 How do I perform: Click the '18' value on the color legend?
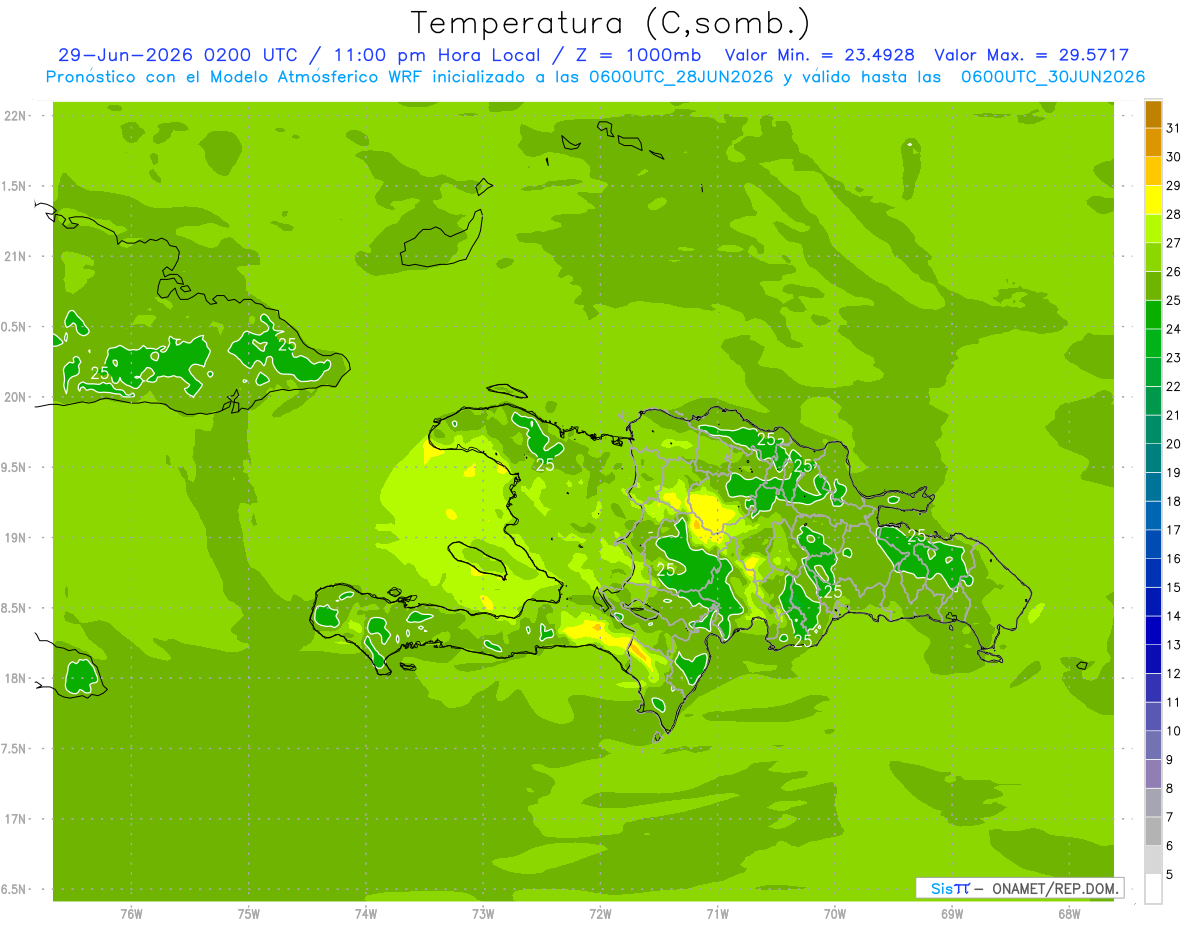[1174, 501]
